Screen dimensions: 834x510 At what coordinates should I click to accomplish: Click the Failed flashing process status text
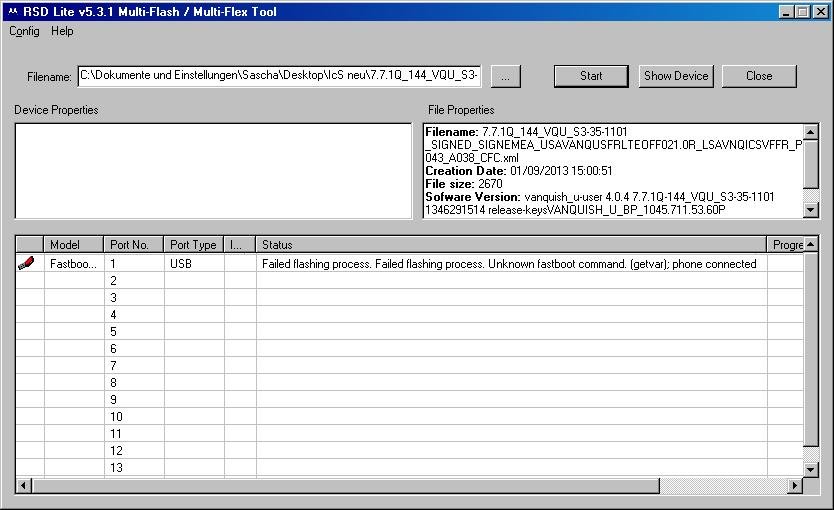[509, 263]
